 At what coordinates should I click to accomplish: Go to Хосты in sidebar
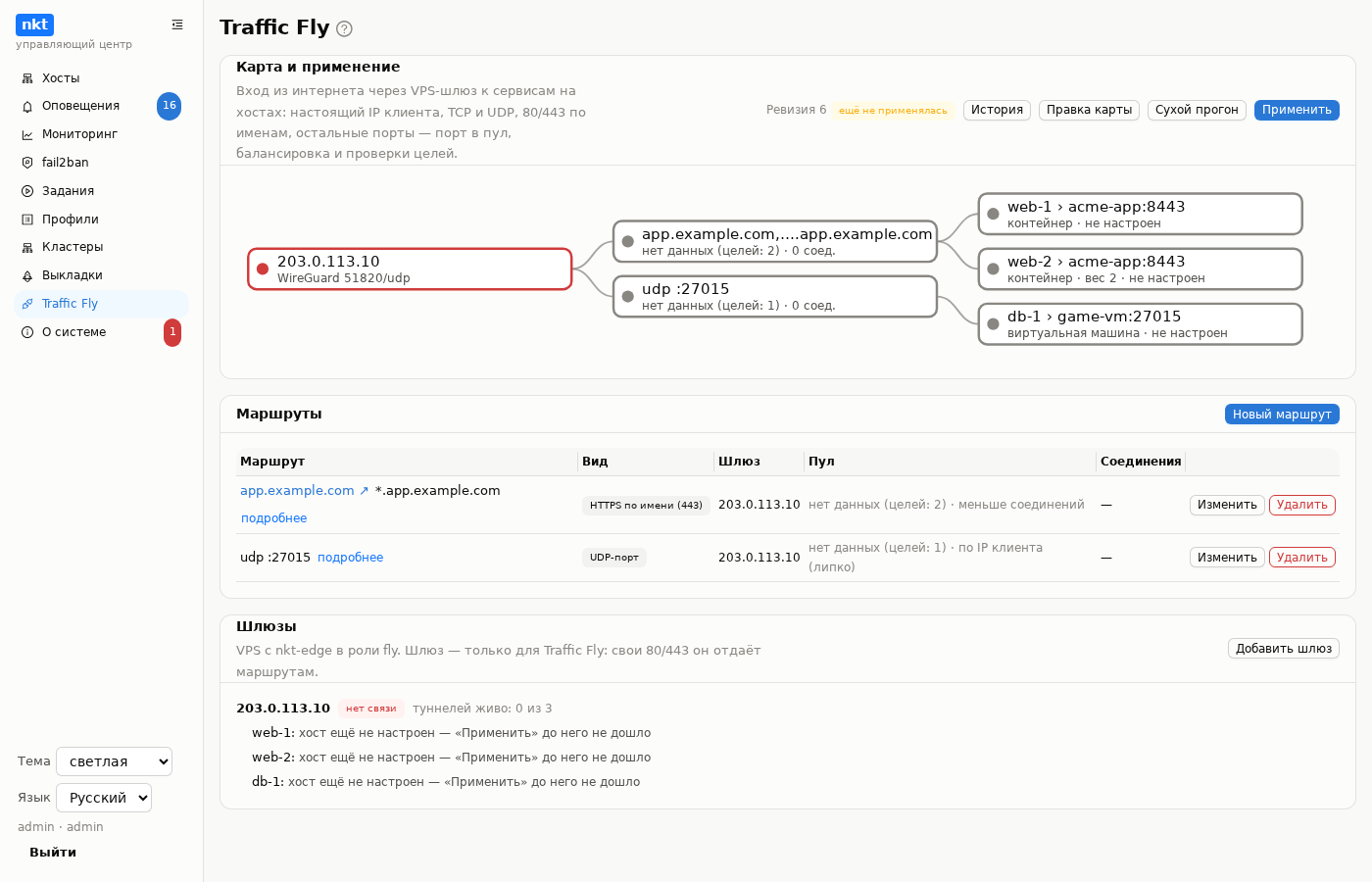(x=102, y=78)
